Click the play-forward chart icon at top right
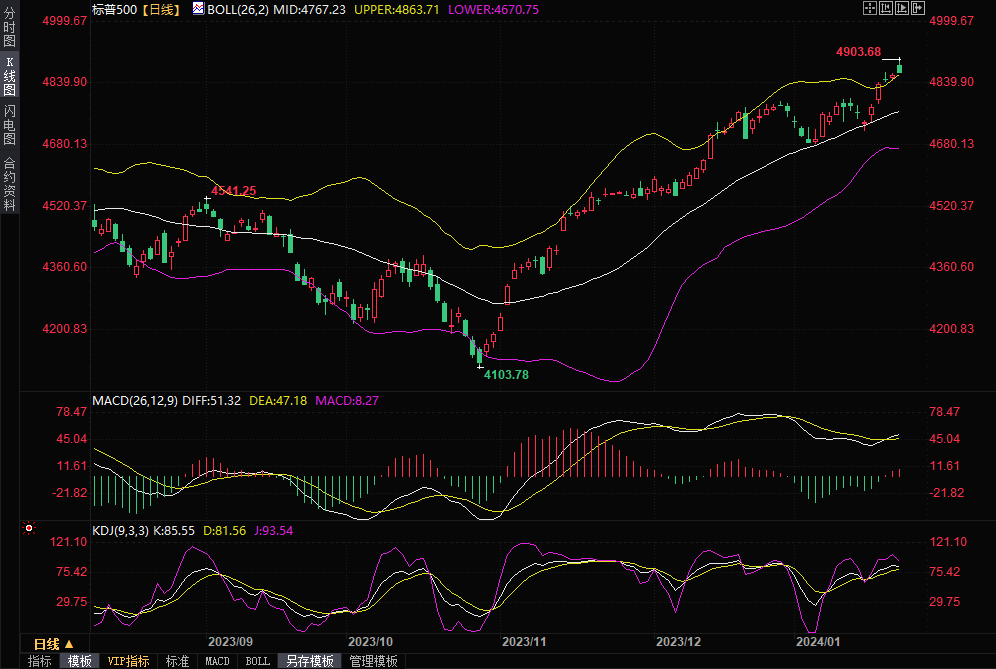 (x=901, y=8)
